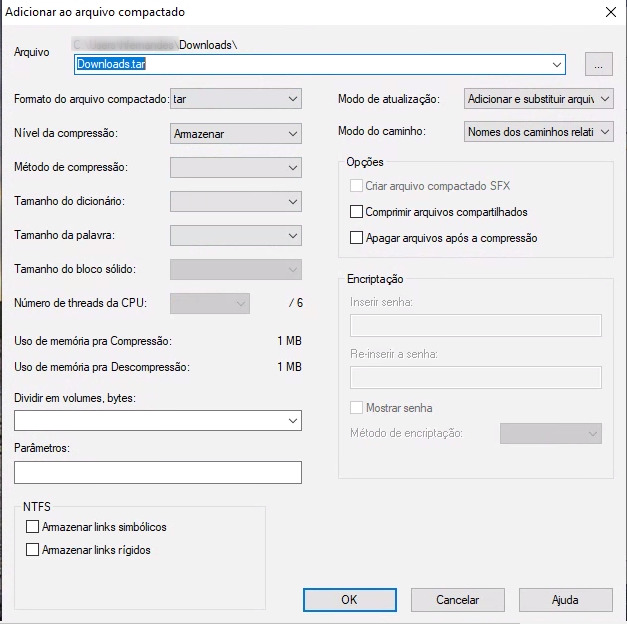Close the Adicionar ao arquivo compactado dialog

(611, 12)
